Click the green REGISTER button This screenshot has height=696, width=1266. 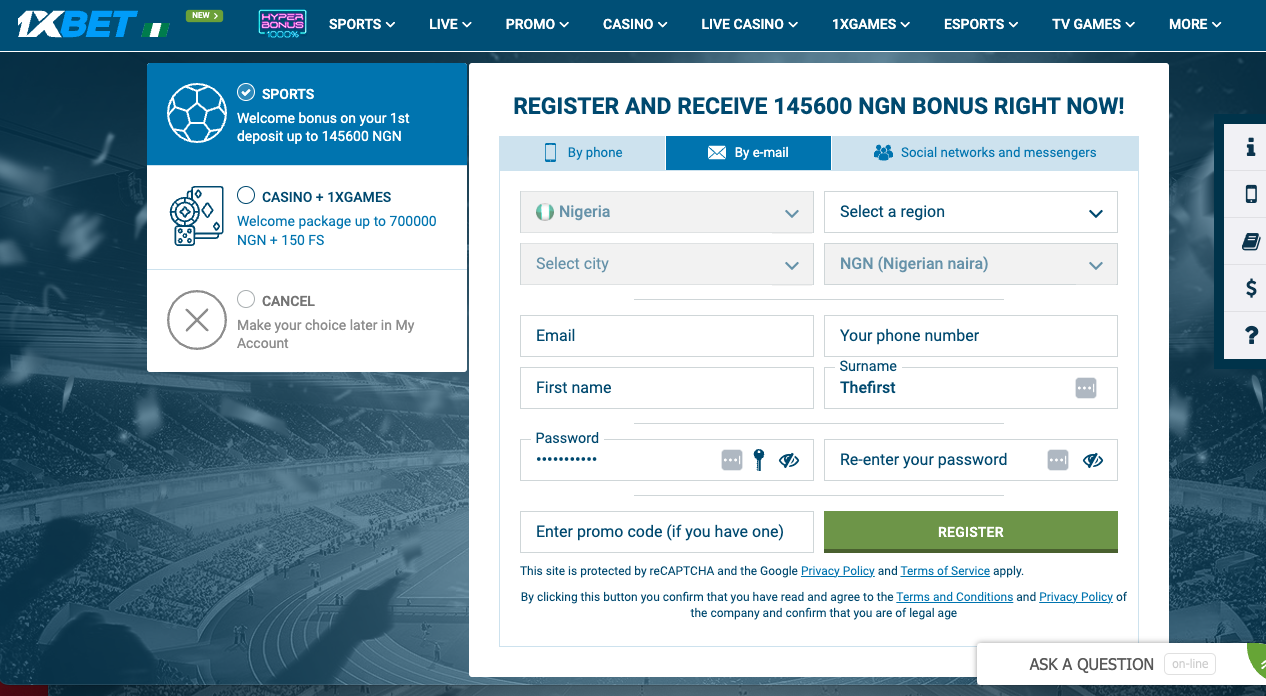[971, 532]
